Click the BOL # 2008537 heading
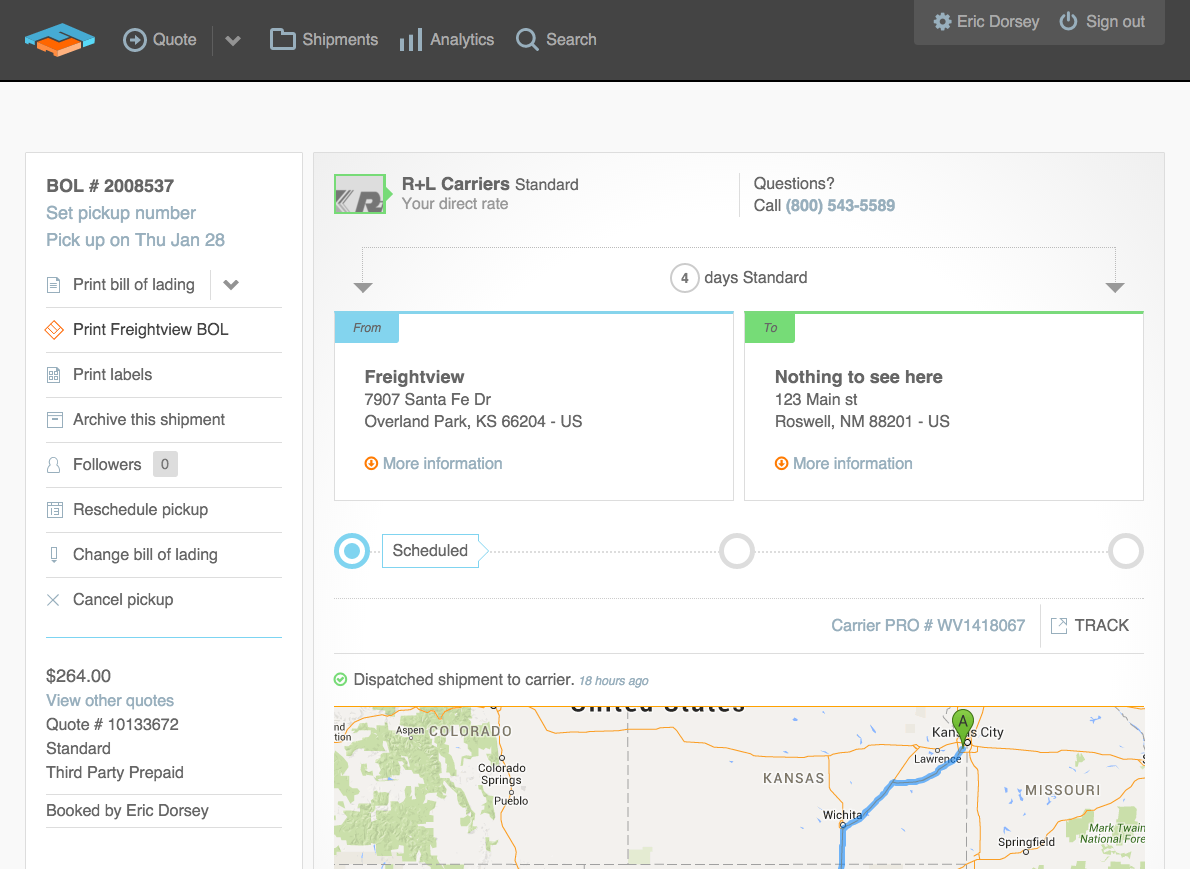 (110, 186)
